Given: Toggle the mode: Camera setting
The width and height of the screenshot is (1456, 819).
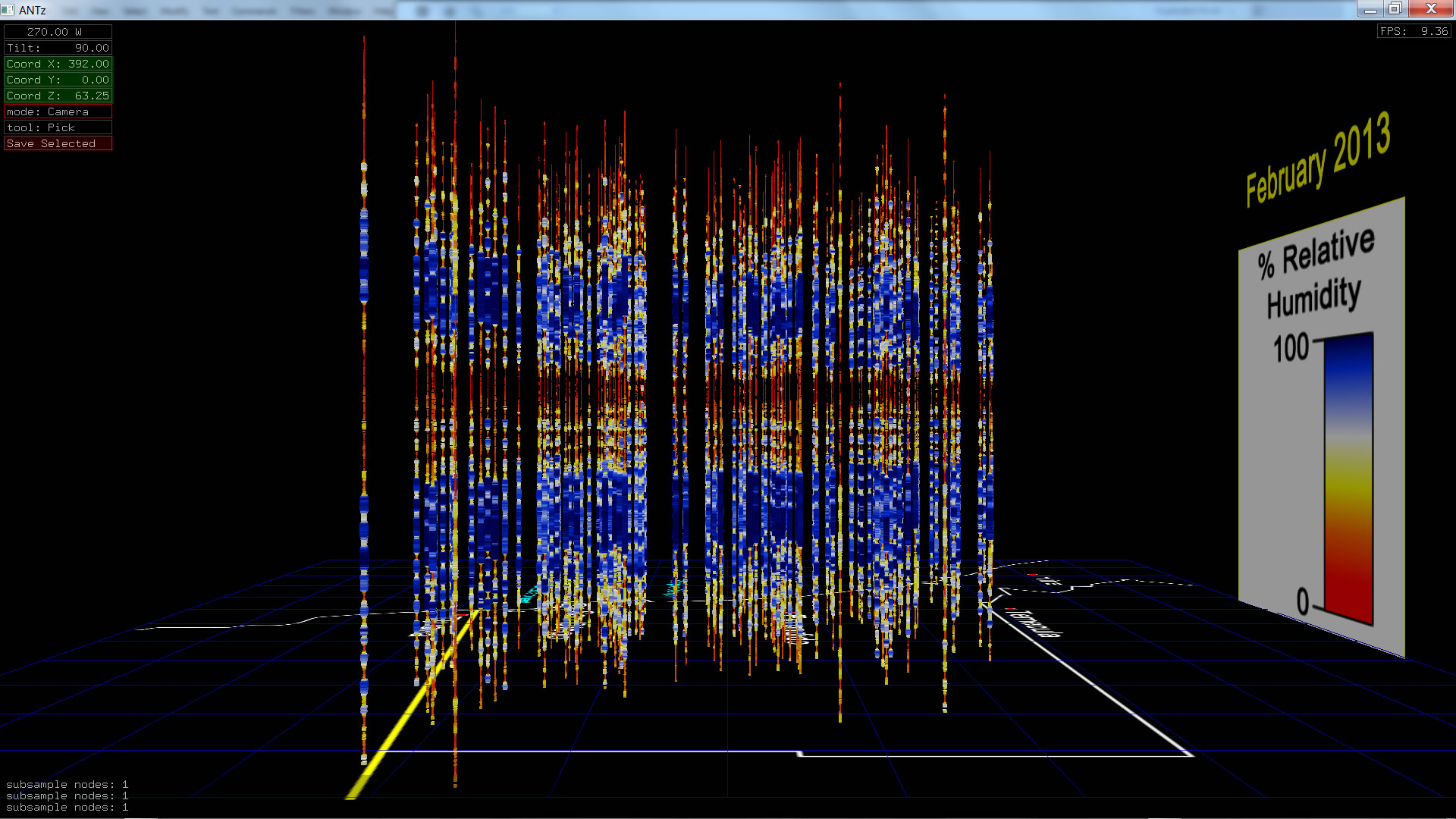Looking at the screenshot, I should [x=58, y=111].
